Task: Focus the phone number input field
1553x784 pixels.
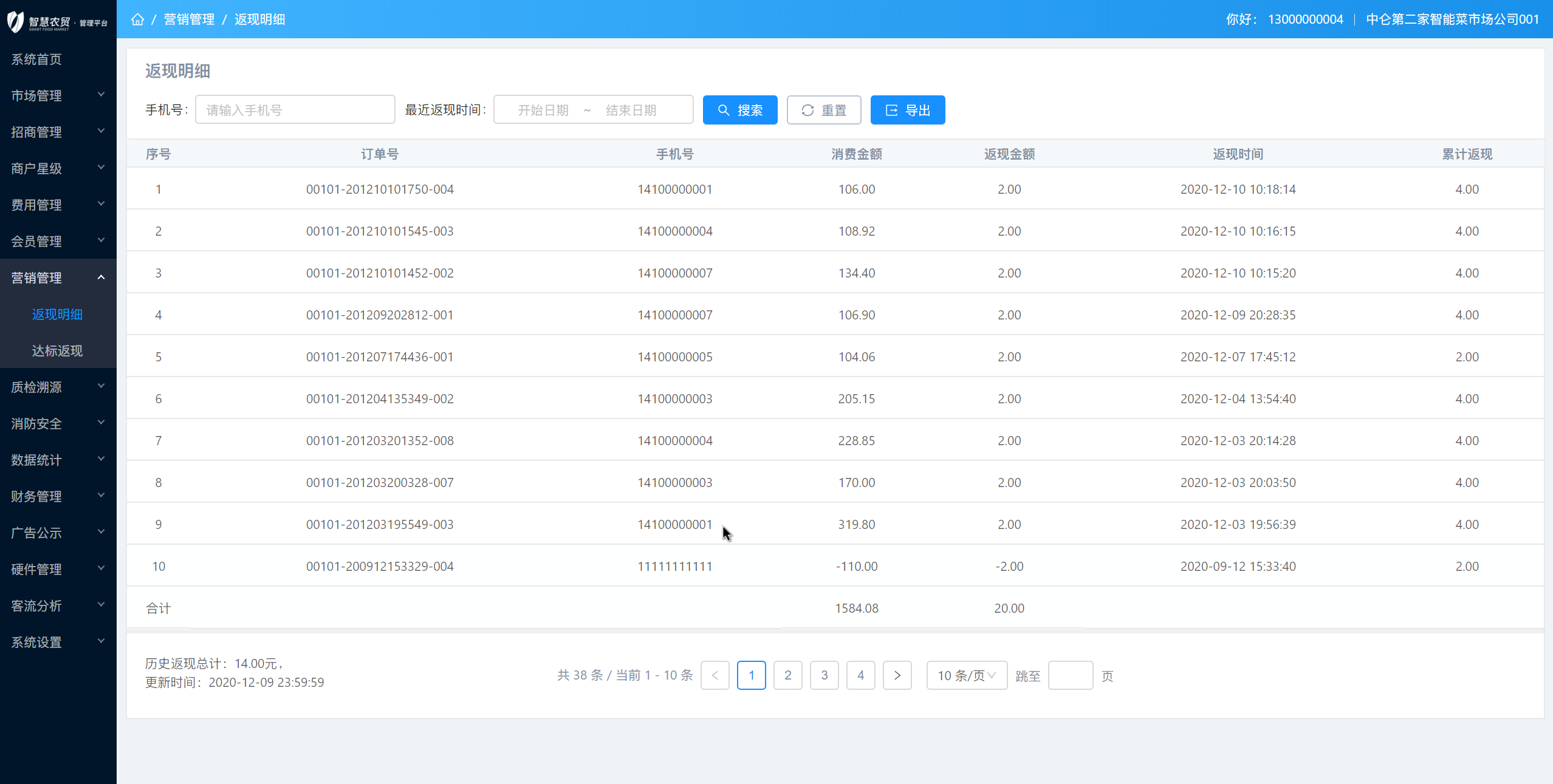Action: click(295, 110)
